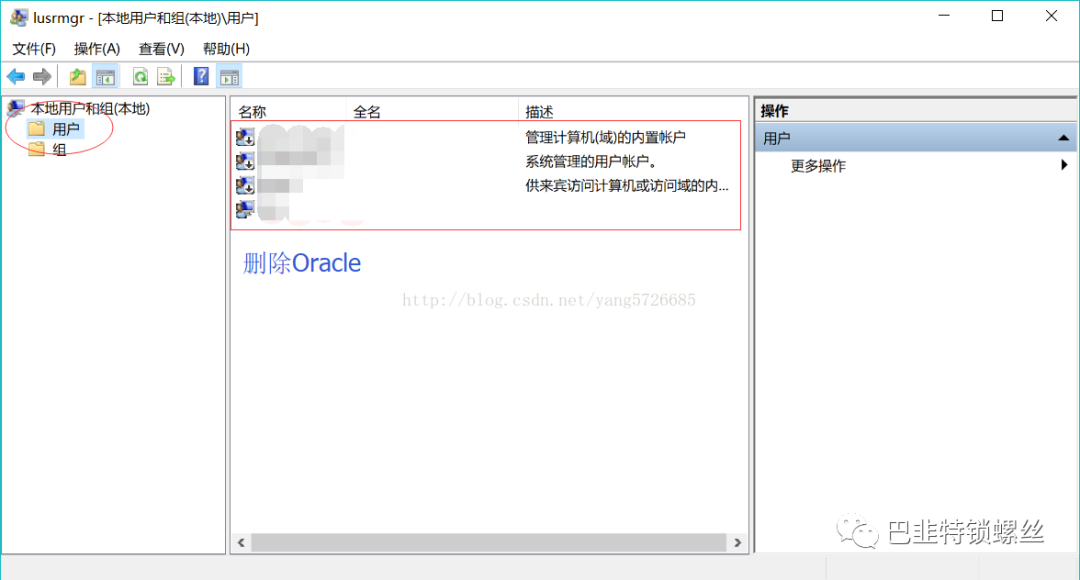Click the Forward arrow toolbar icon
Screen dimensions: 1080x580
point(42,76)
